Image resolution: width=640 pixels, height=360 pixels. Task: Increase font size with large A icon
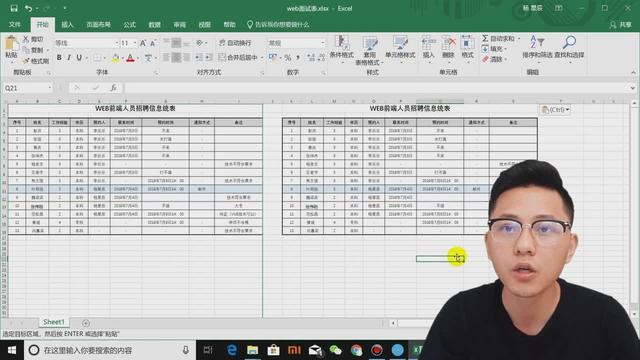pyautogui.click(x=143, y=43)
